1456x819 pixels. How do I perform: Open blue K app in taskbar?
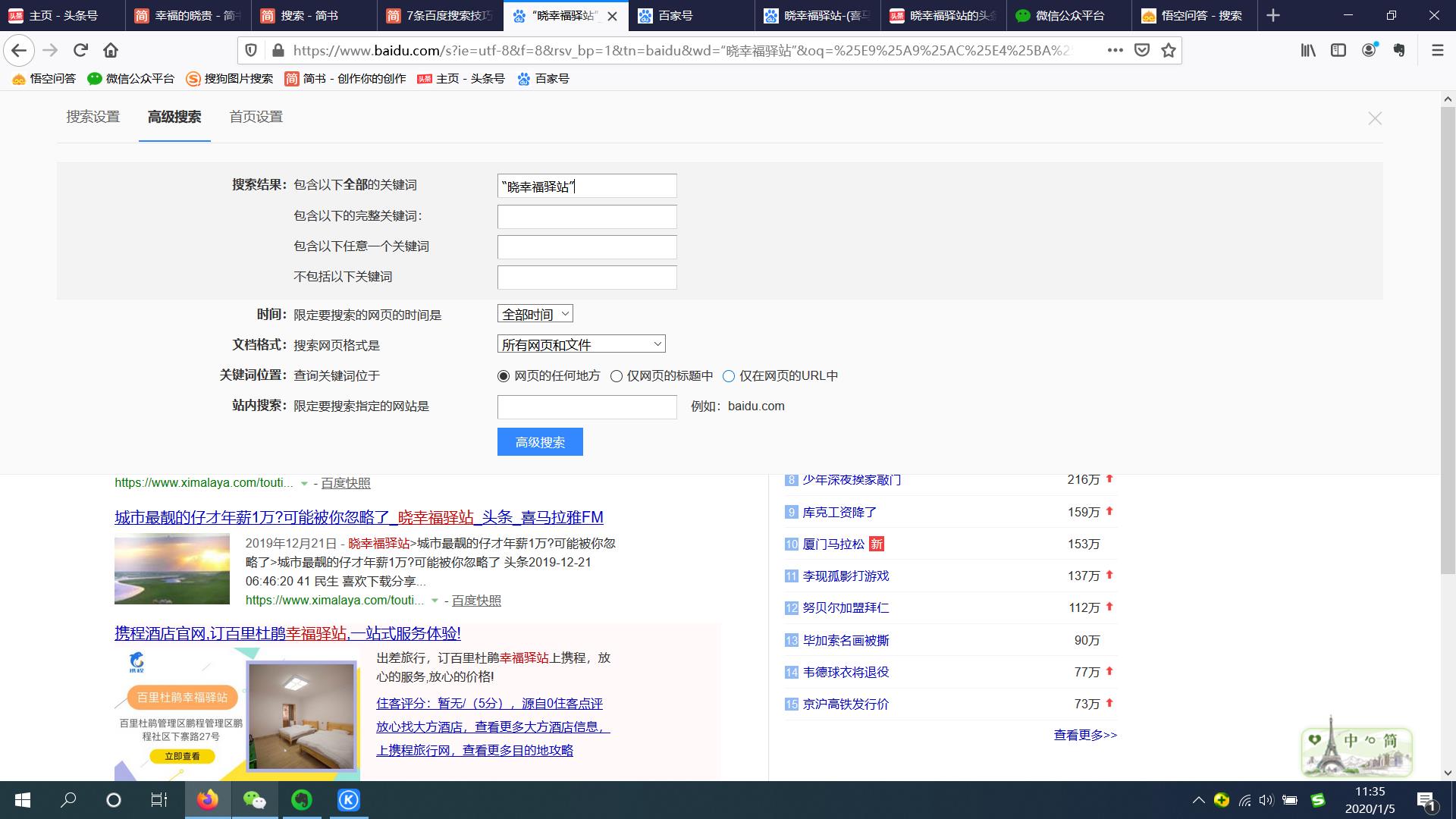pyautogui.click(x=348, y=800)
